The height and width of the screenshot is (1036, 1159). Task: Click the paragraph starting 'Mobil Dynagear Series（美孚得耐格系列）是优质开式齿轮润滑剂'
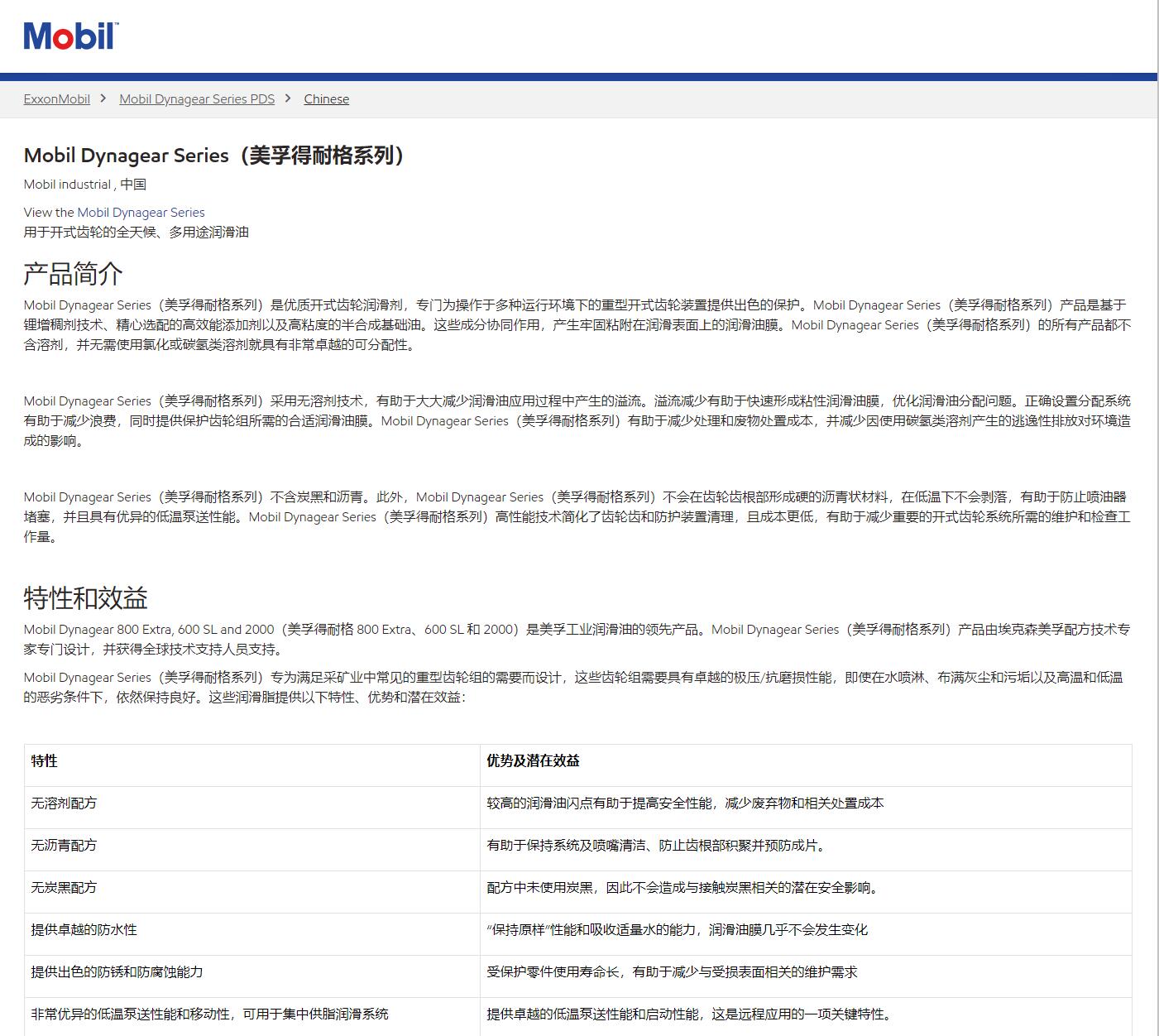click(x=577, y=324)
